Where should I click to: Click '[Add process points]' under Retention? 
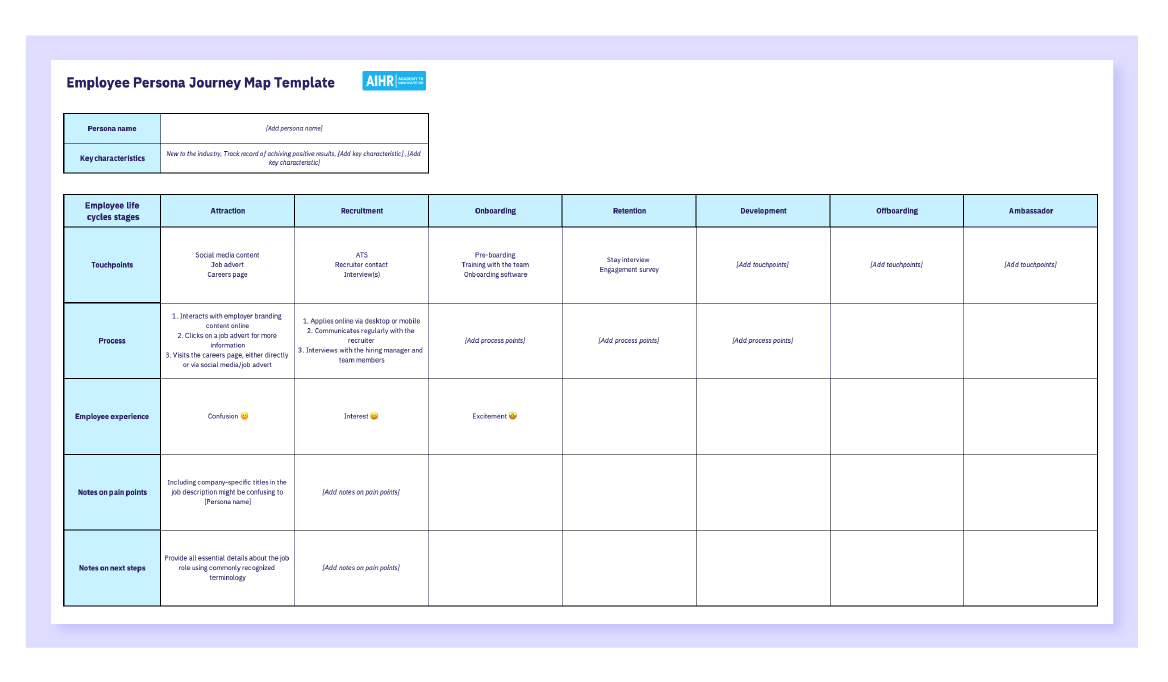[x=629, y=341]
